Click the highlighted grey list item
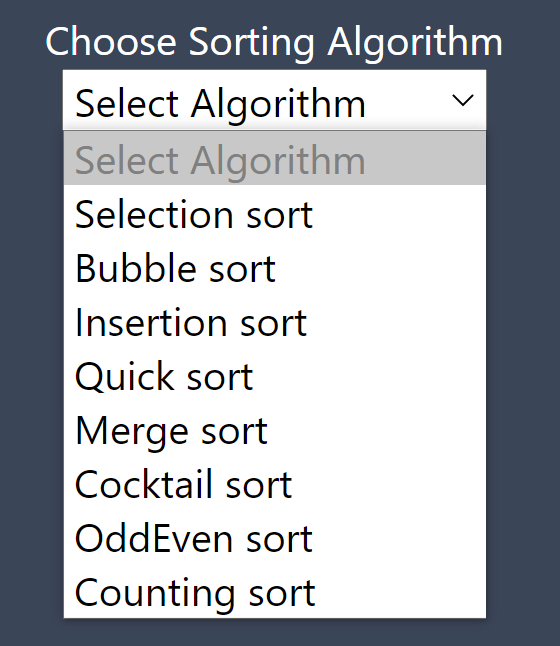This screenshot has height=646, width=560. click(x=275, y=159)
